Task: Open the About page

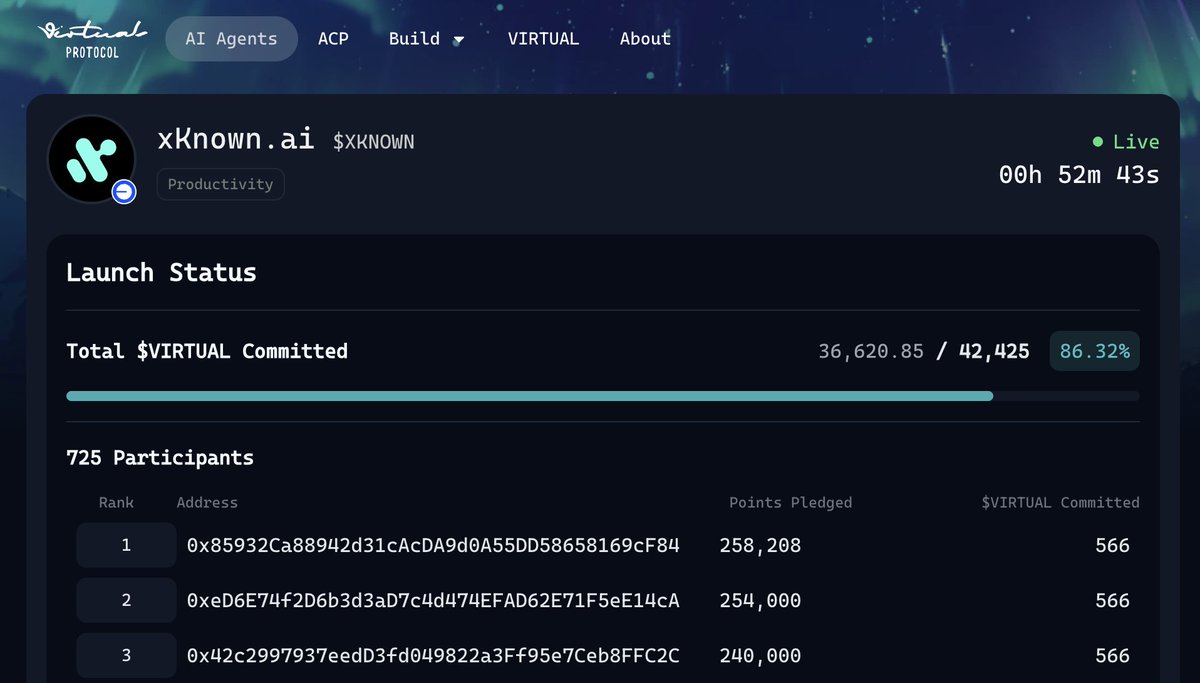Action: (x=644, y=38)
